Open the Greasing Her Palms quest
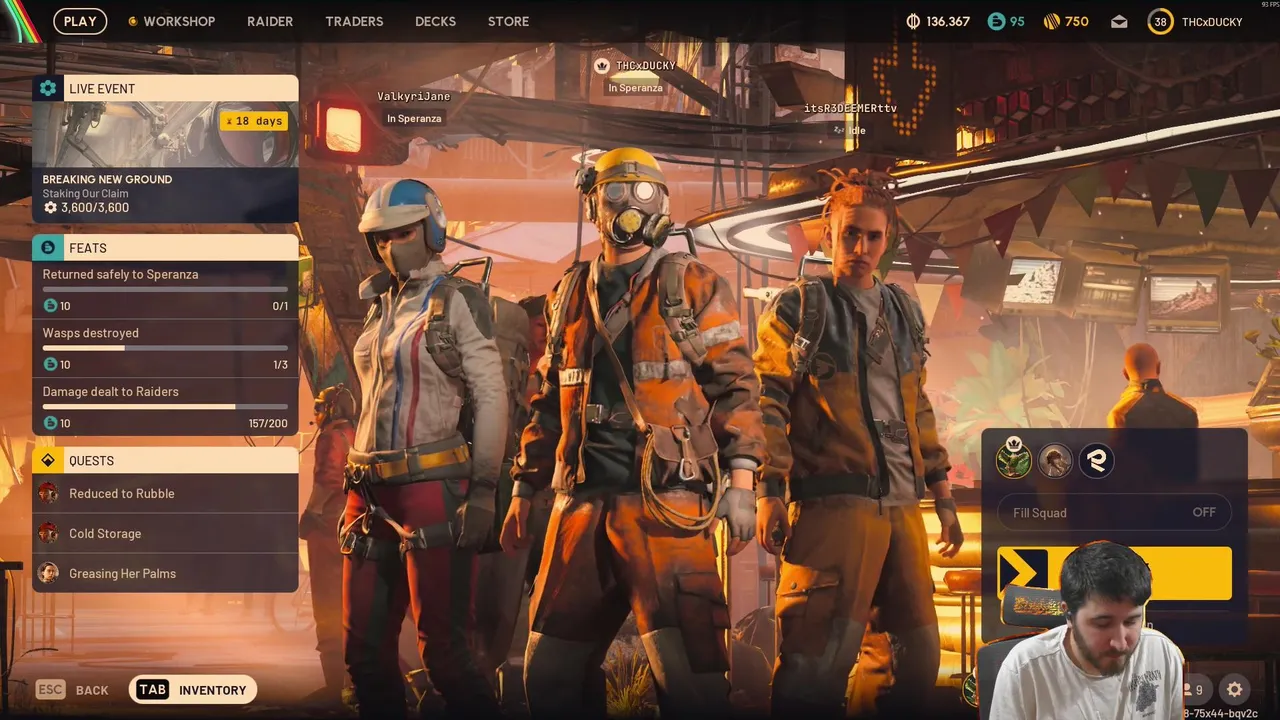Viewport: 1280px width, 720px height. [x=165, y=573]
